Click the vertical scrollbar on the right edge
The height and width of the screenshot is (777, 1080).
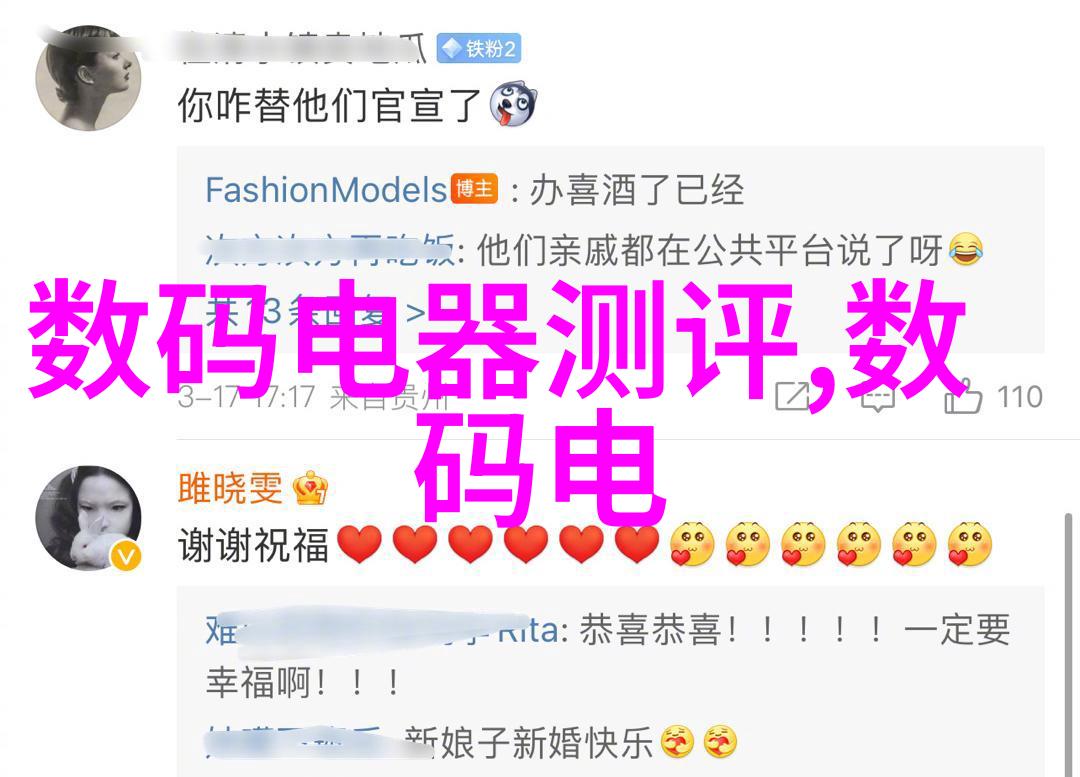coord(1068,644)
